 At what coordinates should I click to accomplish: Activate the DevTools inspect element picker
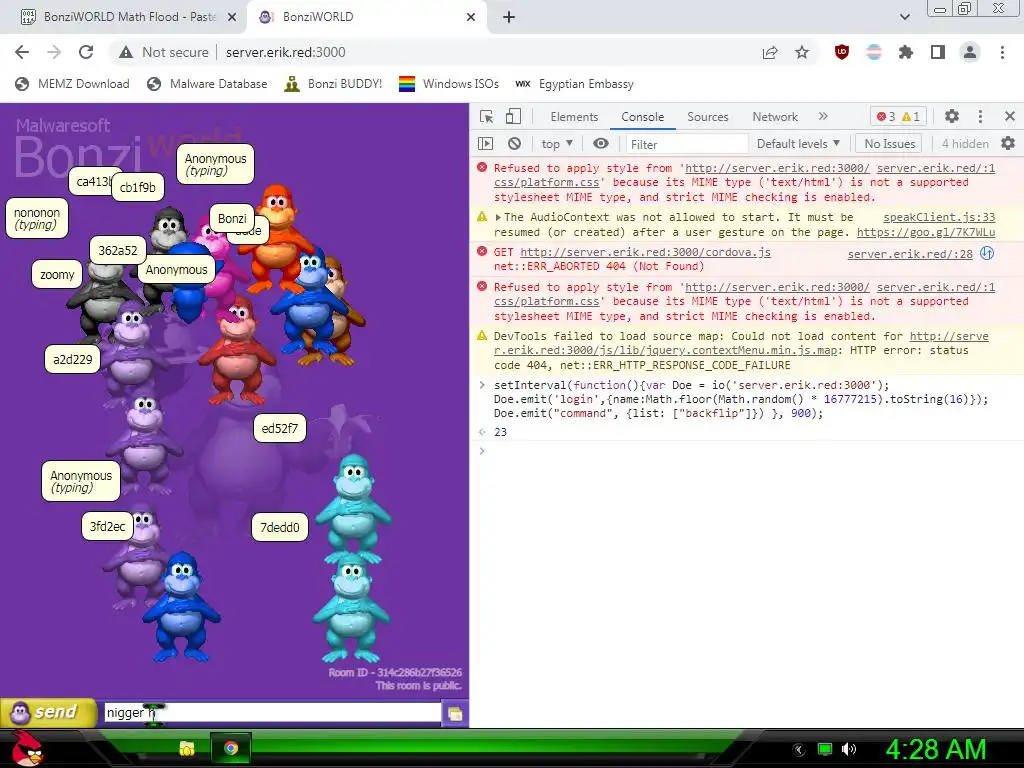click(x=487, y=116)
